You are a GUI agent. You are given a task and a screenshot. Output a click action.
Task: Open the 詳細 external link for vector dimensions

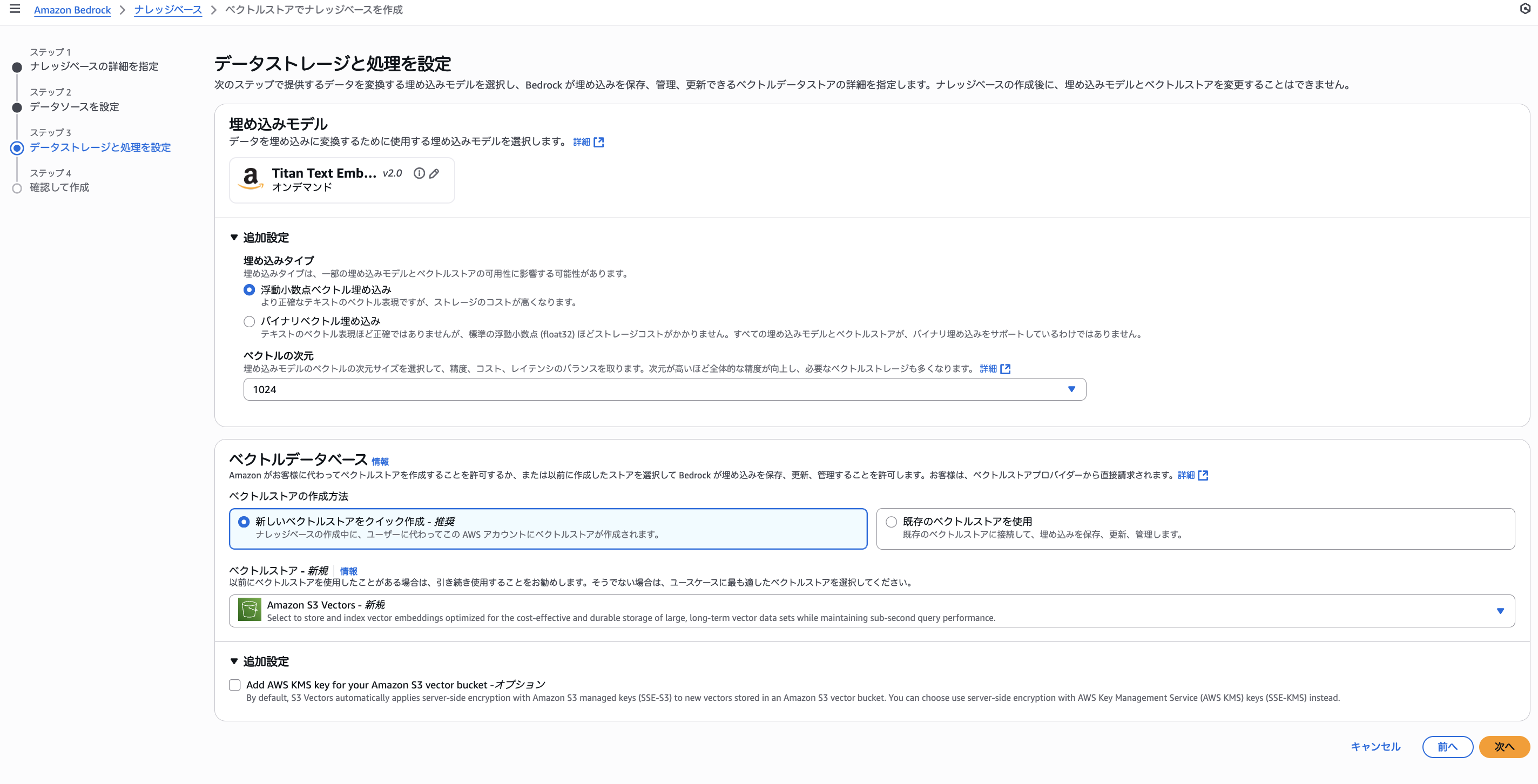click(989, 368)
